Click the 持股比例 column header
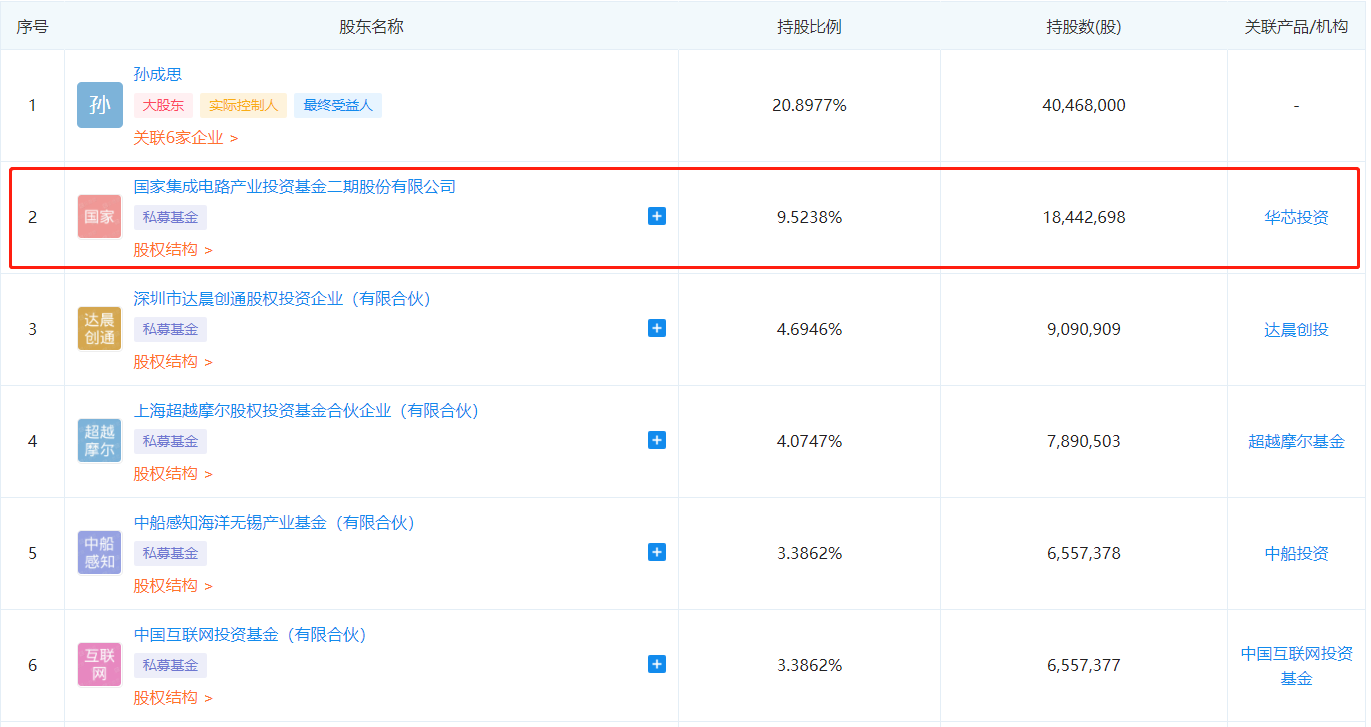Image resolution: width=1371 pixels, height=727 pixels. pyautogui.click(x=809, y=27)
